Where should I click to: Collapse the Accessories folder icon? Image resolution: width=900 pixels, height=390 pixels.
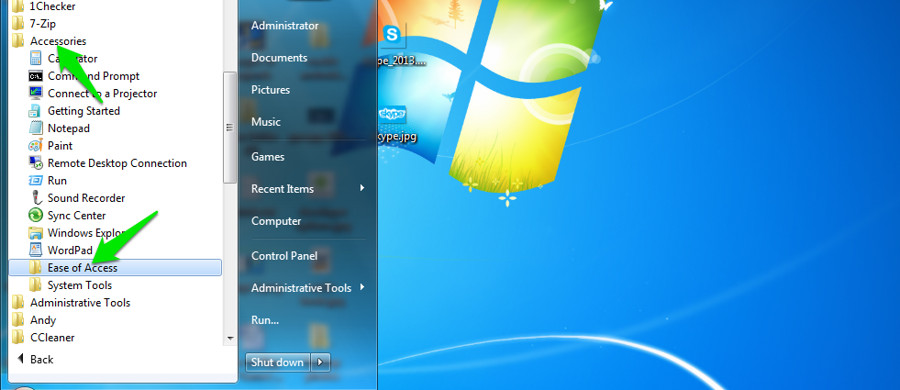(x=18, y=41)
